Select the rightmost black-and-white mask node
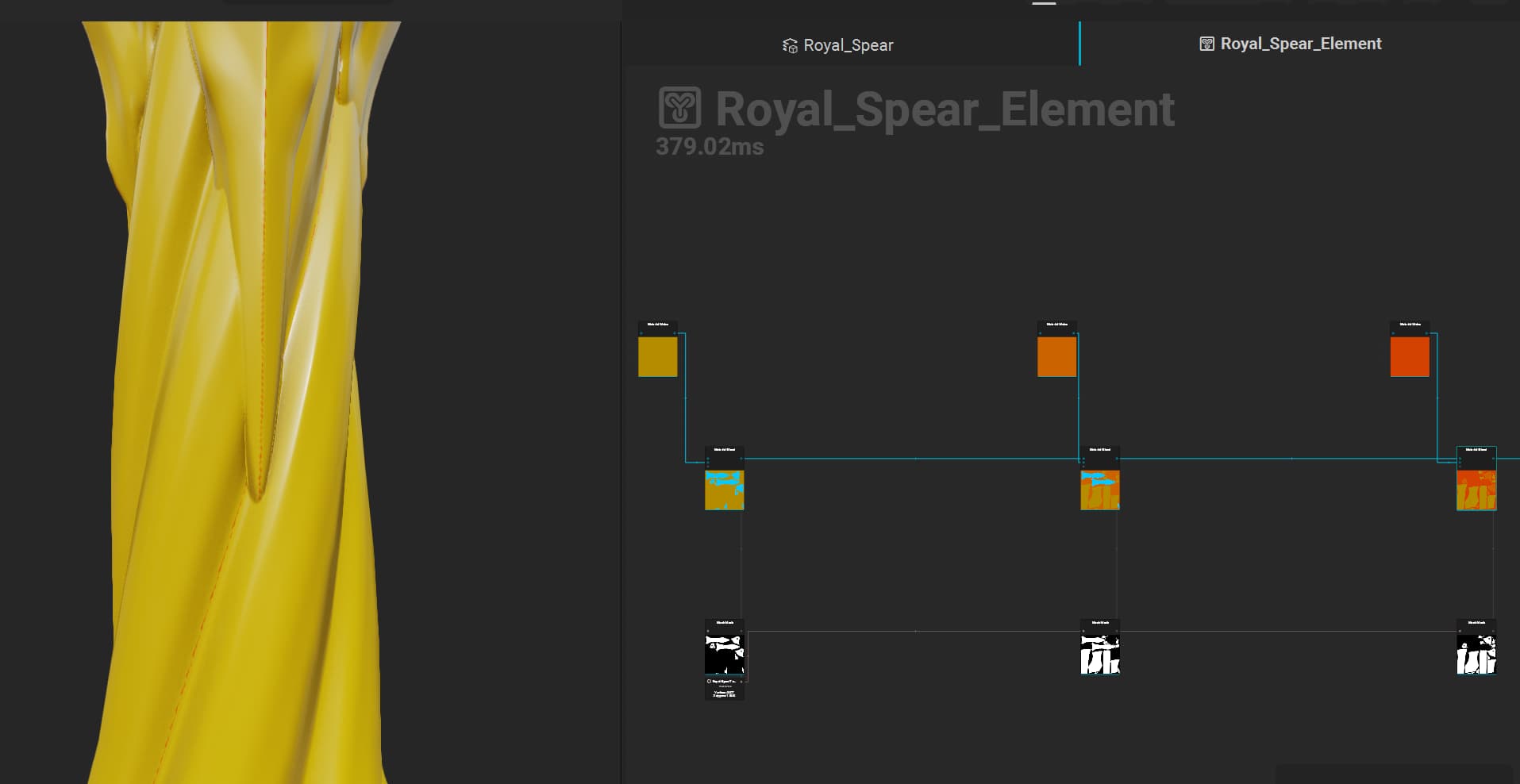1520x784 pixels. (1476, 655)
